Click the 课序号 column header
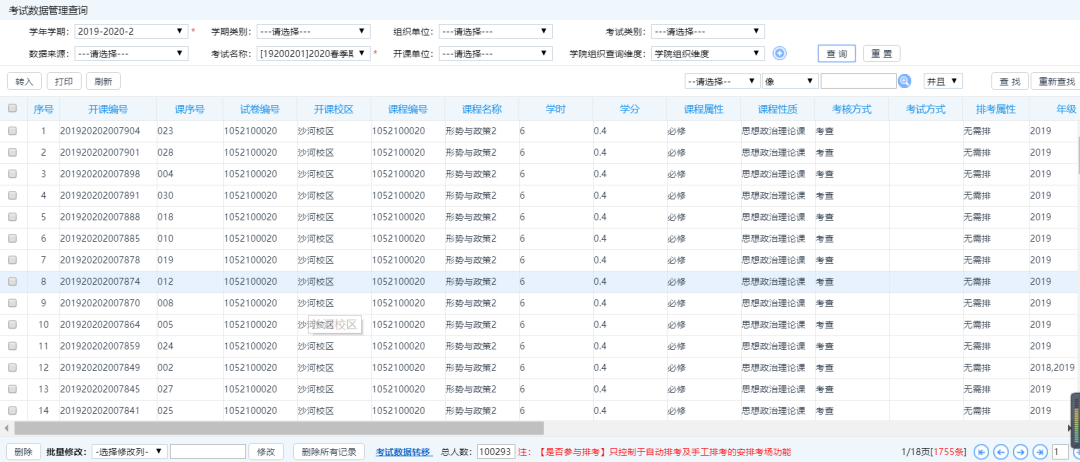The image size is (1080, 462). click(x=189, y=109)
